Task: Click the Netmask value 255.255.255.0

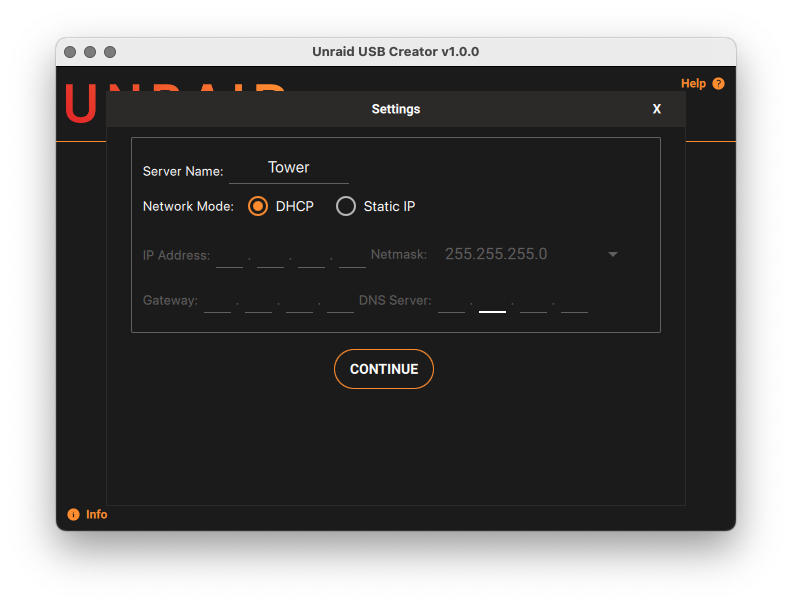Action: (496, 254)
